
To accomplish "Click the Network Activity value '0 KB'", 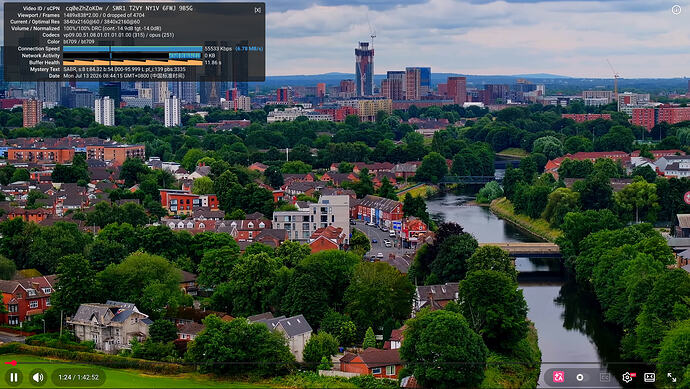I will point(209,56).
